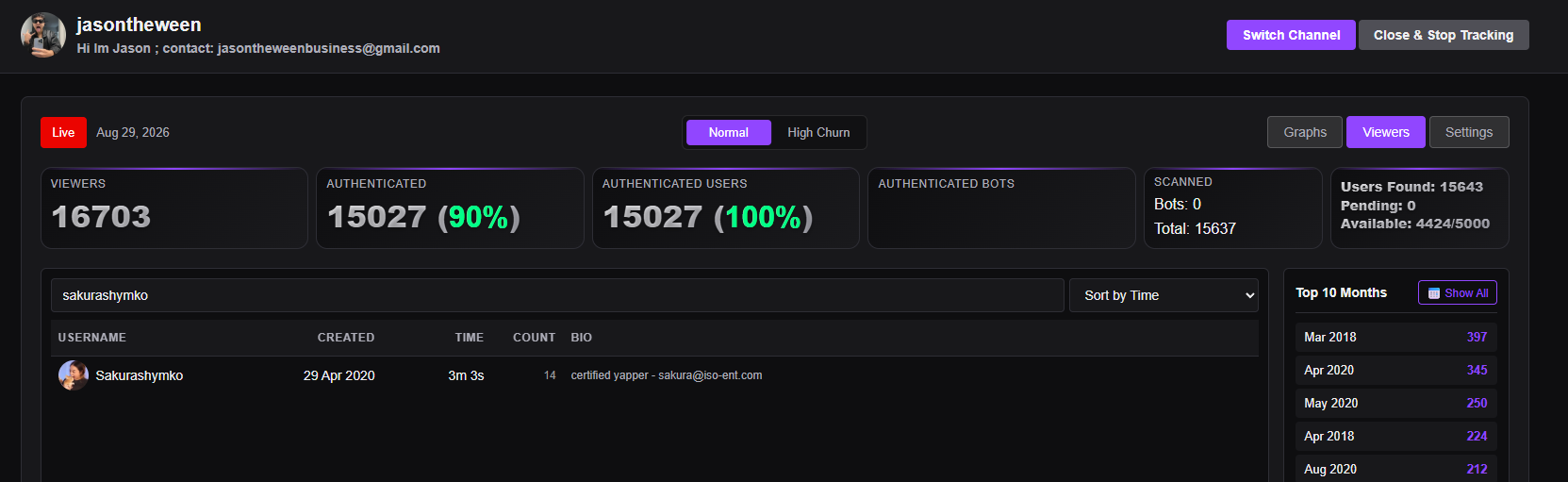The image size is (1568, 482).
Task: Open the Graphs tab
Action: pos(1305,132)
